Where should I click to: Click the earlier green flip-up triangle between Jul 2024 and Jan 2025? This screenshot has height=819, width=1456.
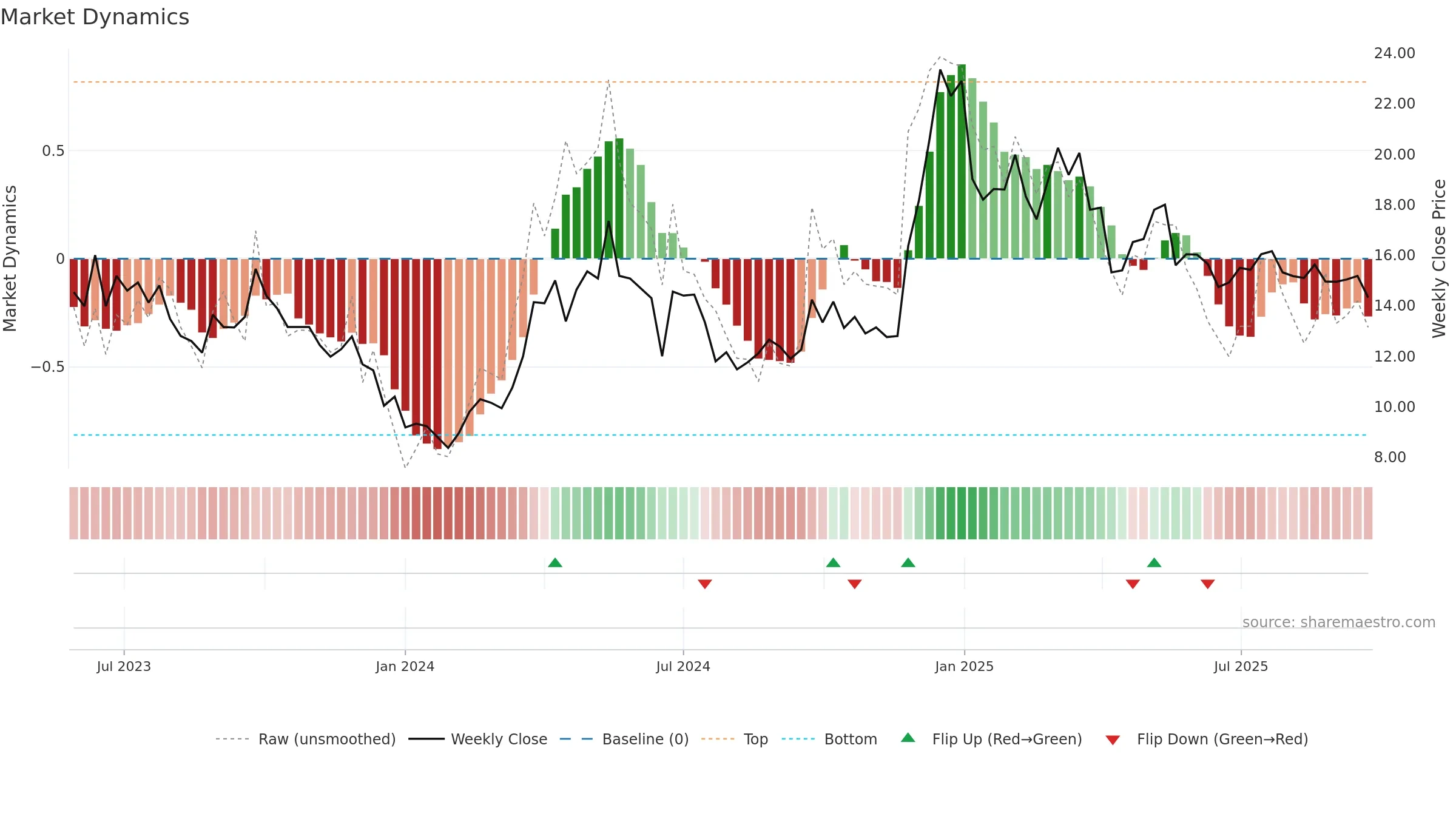point(833,562)
